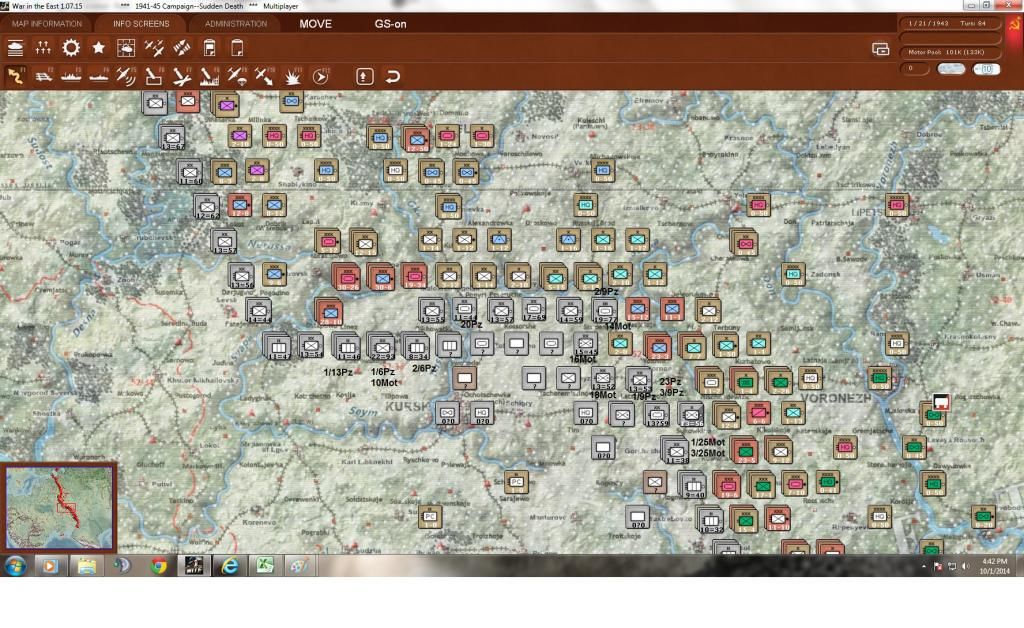Click the star victory icon
This screenshot has width=1024, height=628.
pyautogui.click(x=99, y=48)
